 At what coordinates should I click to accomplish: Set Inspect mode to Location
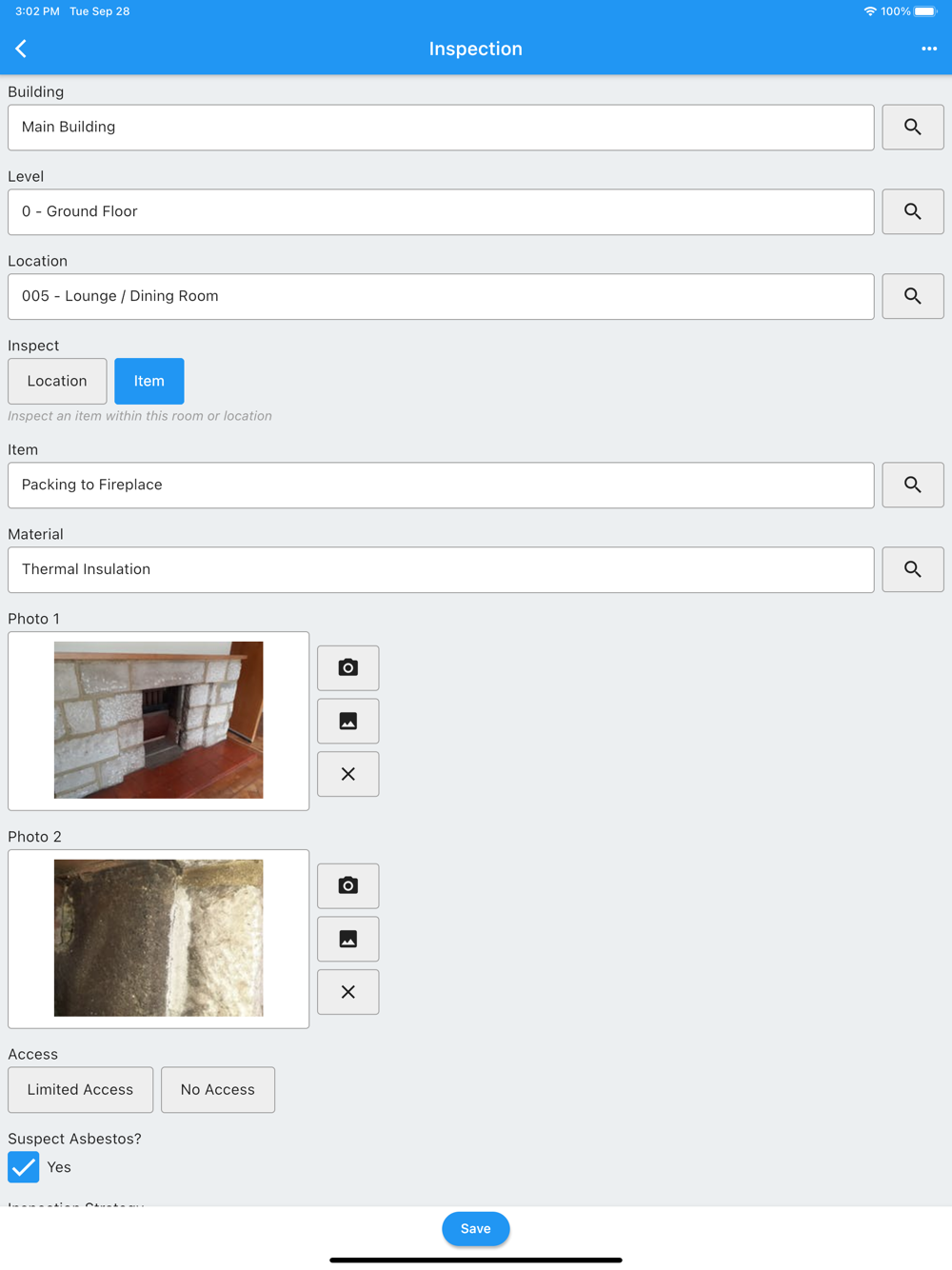pyautogui.click(x=57, y=382)
